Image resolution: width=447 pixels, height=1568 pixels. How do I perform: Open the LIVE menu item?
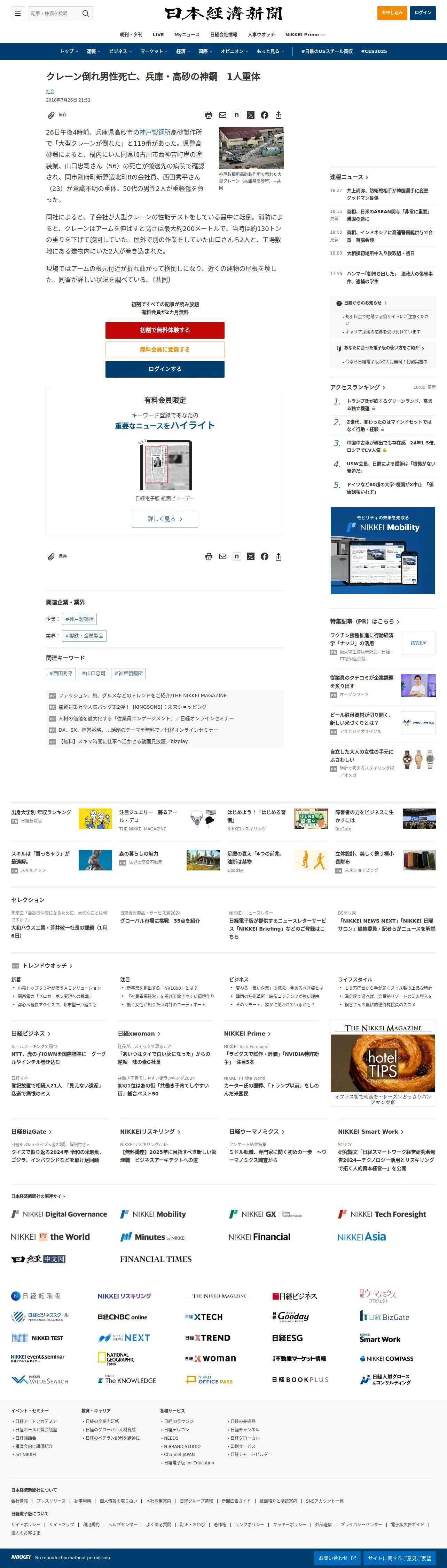[158, 35]
